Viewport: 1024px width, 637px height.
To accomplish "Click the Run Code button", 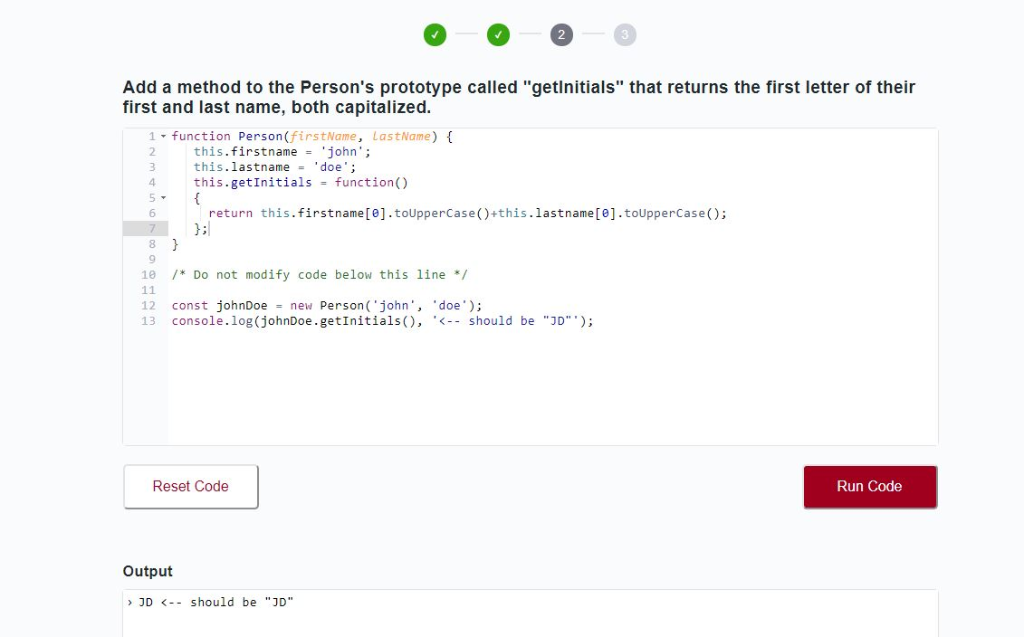I will click(x=869, y=486).
